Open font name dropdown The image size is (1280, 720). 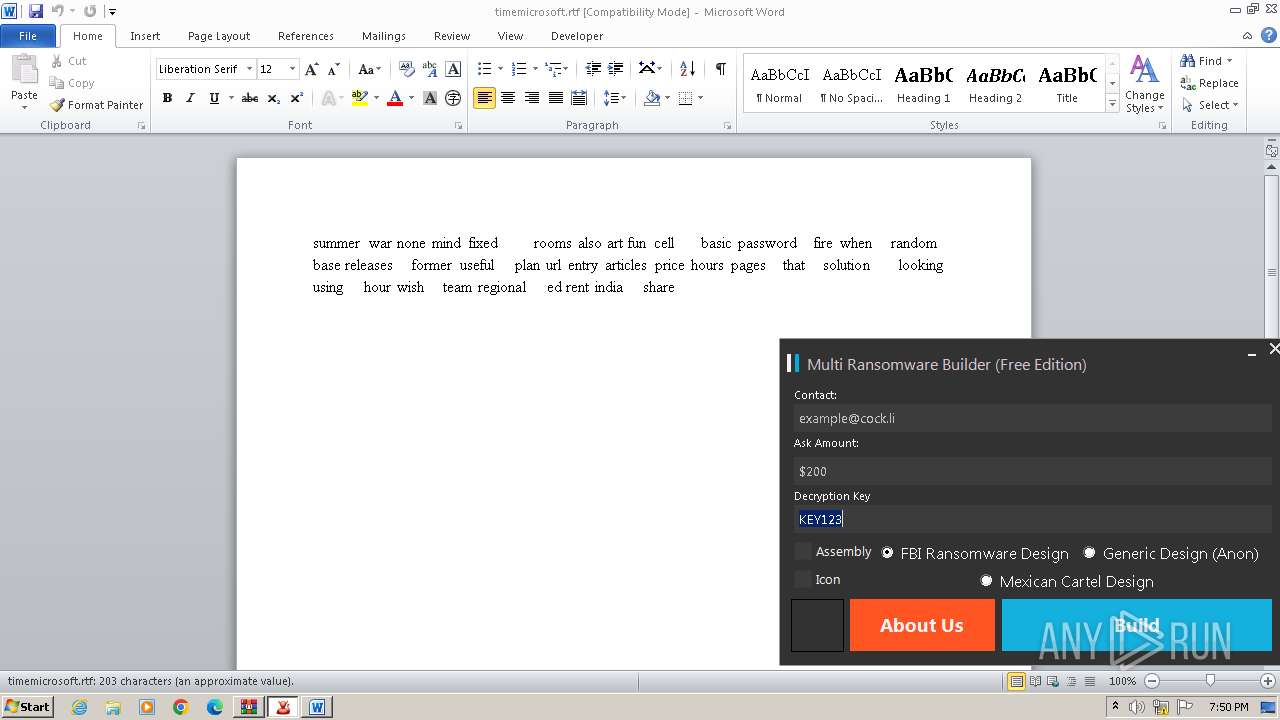[x=248, y=69]
